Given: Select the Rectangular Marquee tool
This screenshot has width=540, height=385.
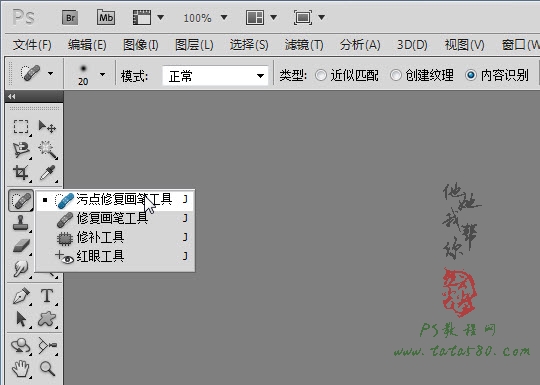Looking at the screenshot, I should point(21,127).
